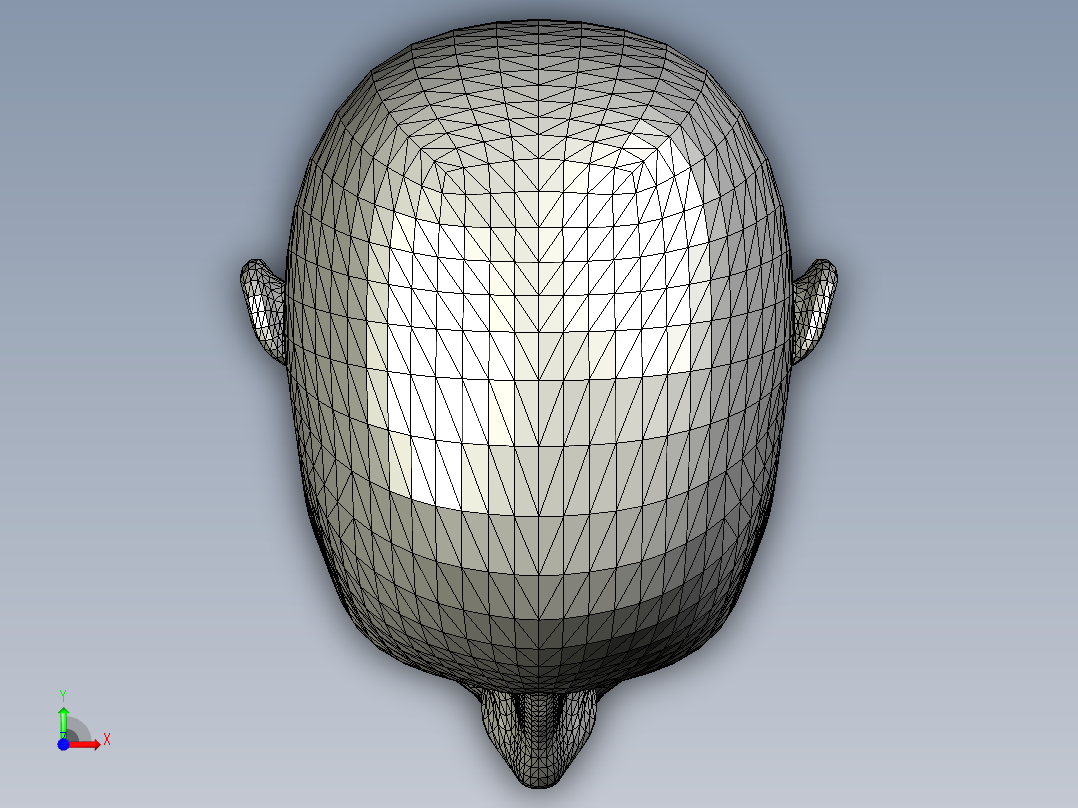Select the left ear of the model
Screen dimensions: 1078x808
click(x=263, y=311)
